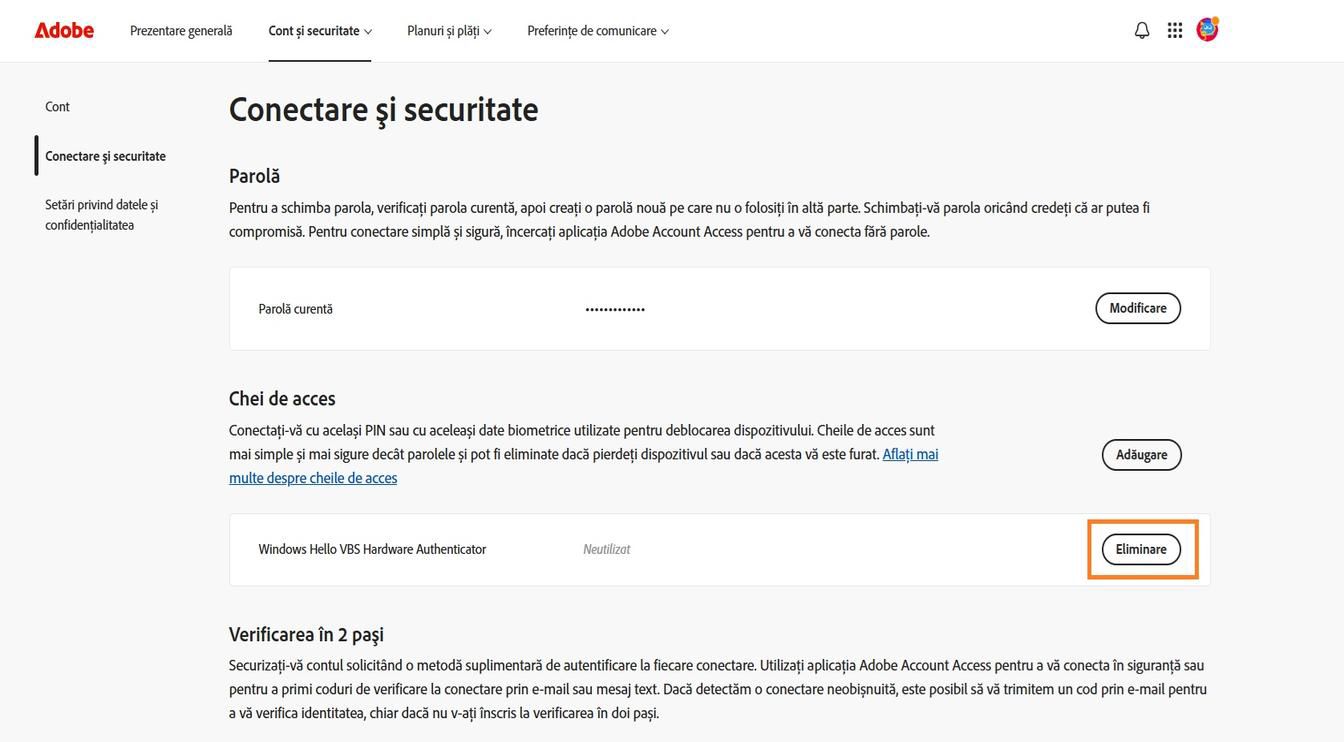Open the user profile avatar
The height and width of the screenshot is (742, 1344).
[x=1207, y=29]
